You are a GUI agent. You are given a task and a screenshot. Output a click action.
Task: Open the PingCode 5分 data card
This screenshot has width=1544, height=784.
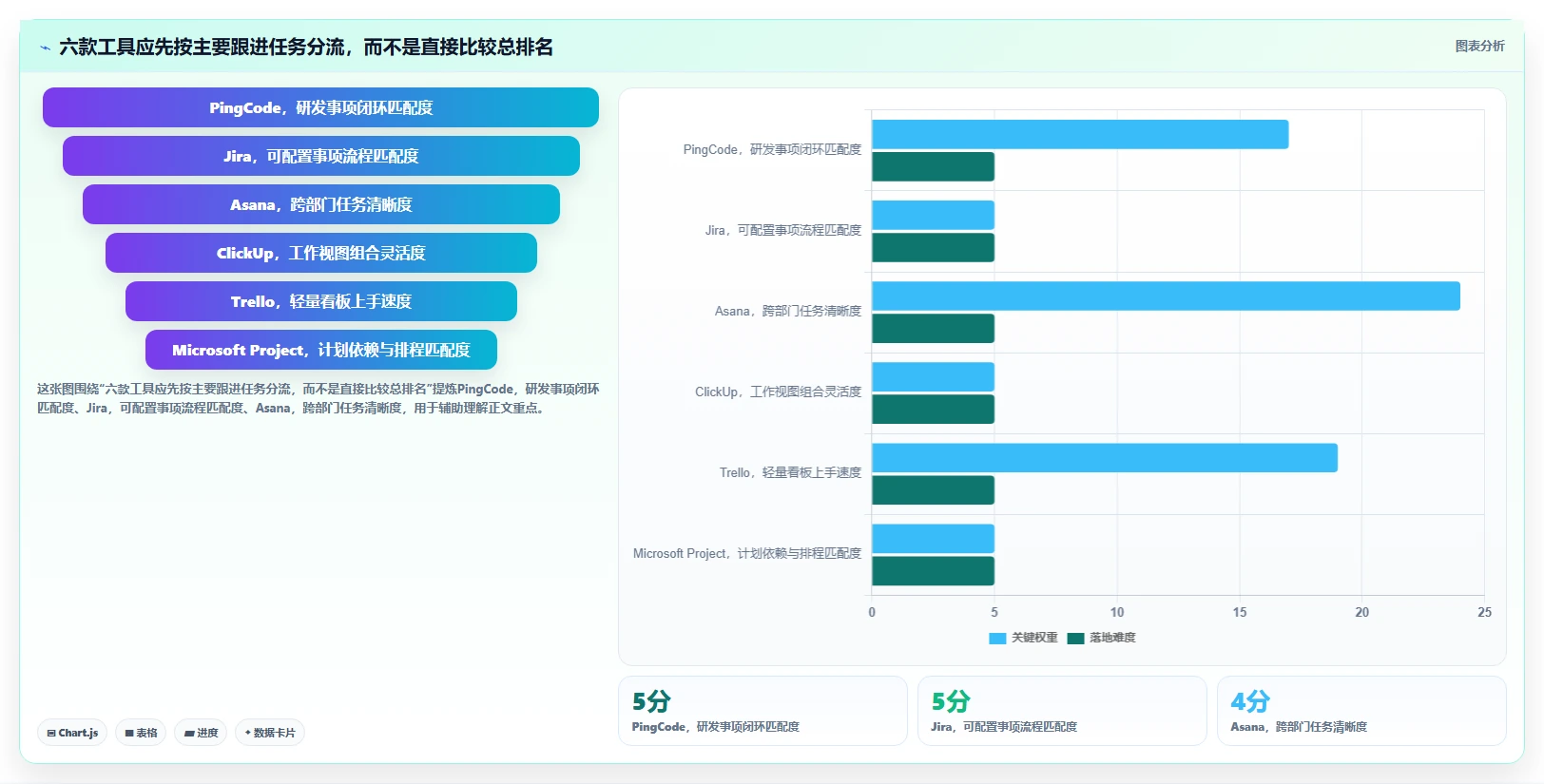coord(762,711)
